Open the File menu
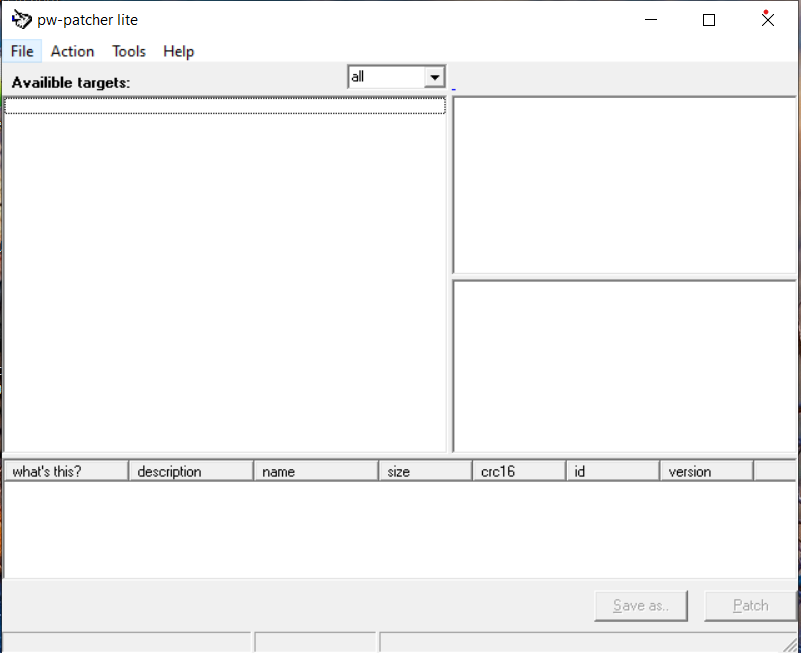Viewport: 801px width, 653px height. (x=22, y=51)
